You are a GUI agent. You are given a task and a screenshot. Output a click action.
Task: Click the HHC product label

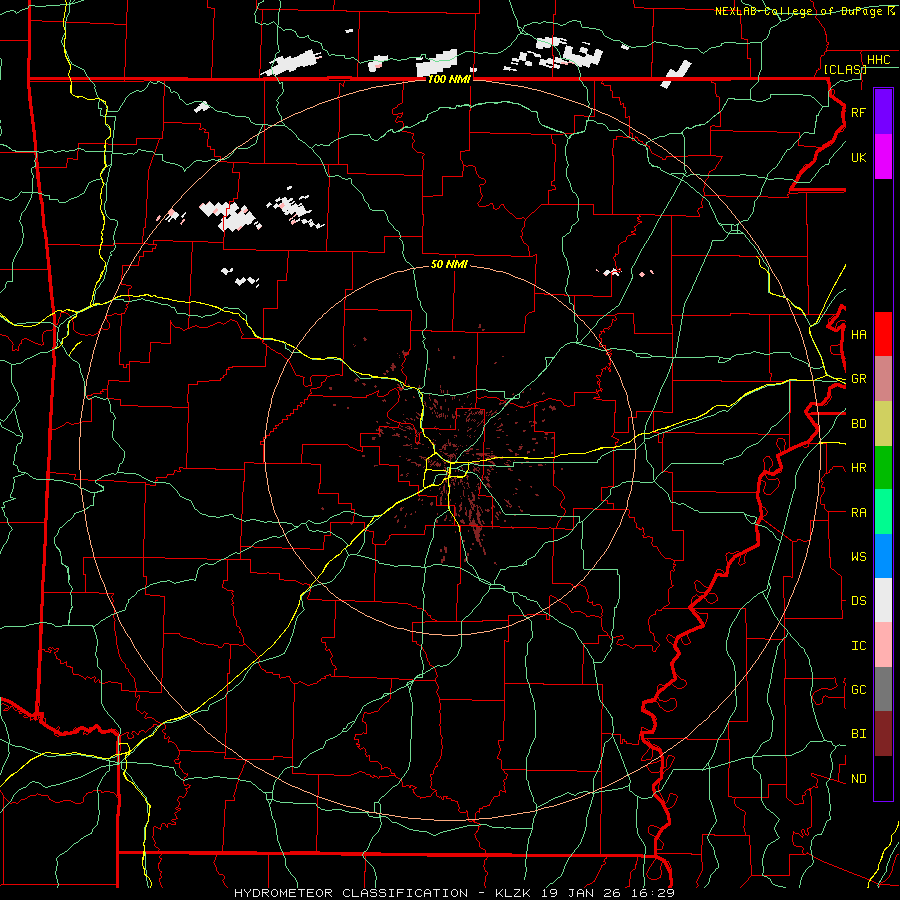[879, 60]
